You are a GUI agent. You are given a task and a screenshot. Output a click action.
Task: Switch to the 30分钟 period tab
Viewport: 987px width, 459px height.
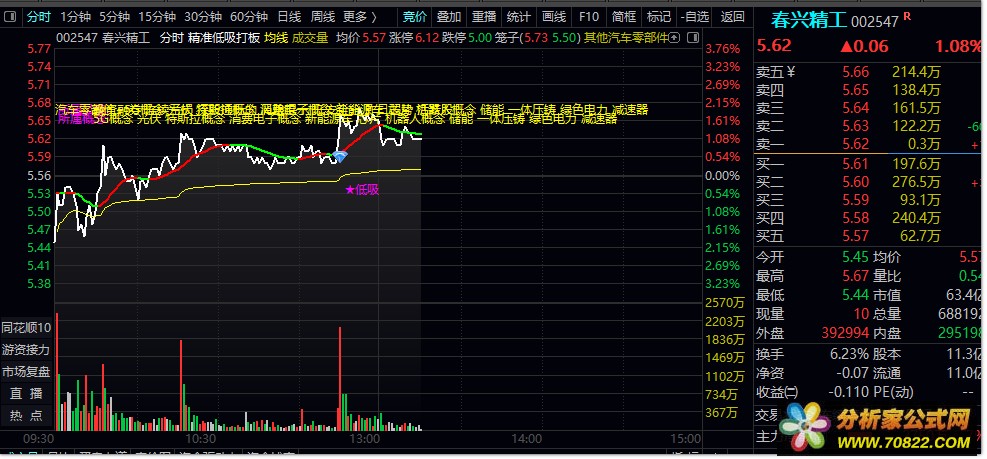(203, 17)
